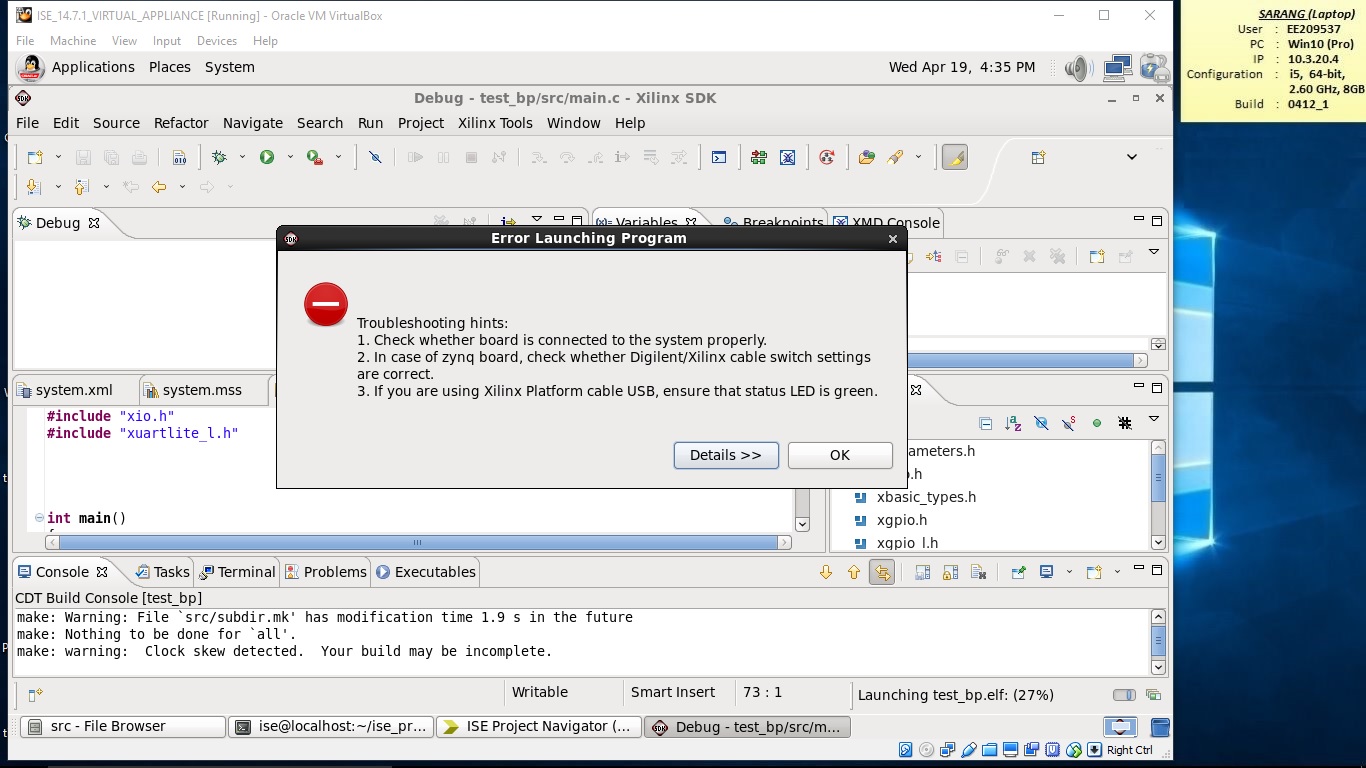Click the Details button in the error dialog
Image resolution: width=1366 pixels, height=768 pixels.
pos(726,455)
